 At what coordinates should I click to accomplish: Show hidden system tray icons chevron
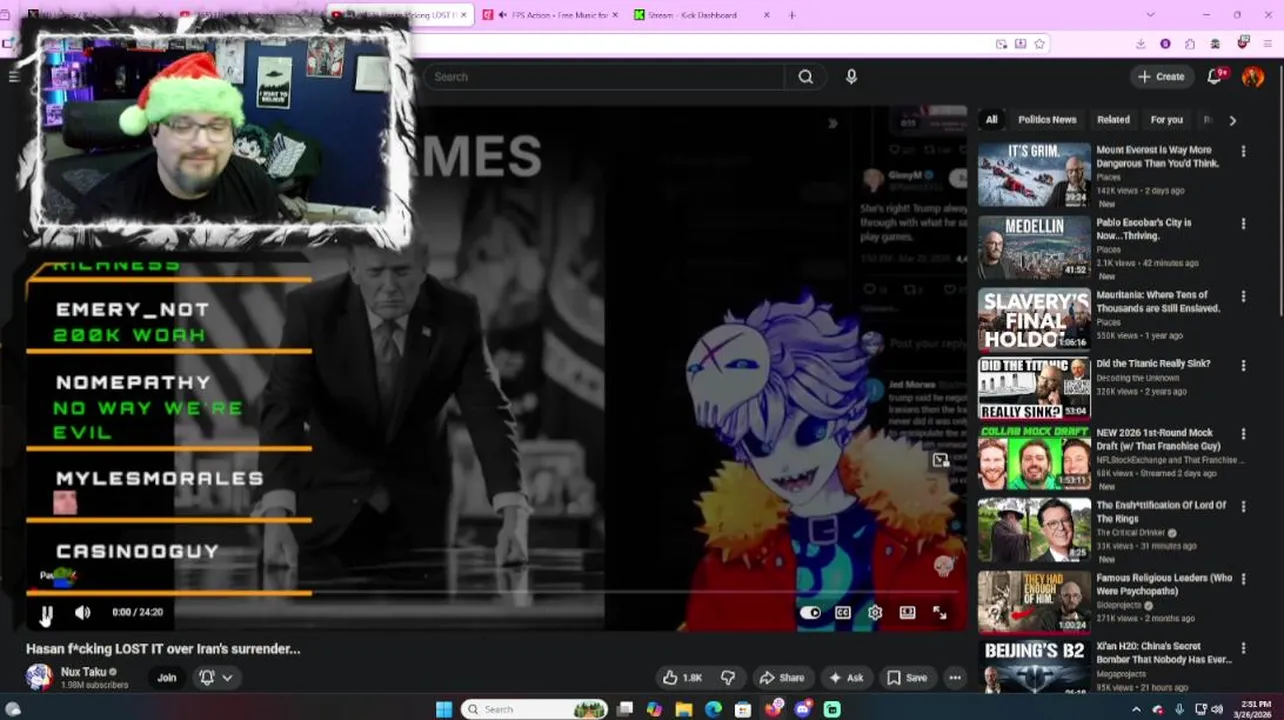pyautogui.click(x=1135, y=709)
